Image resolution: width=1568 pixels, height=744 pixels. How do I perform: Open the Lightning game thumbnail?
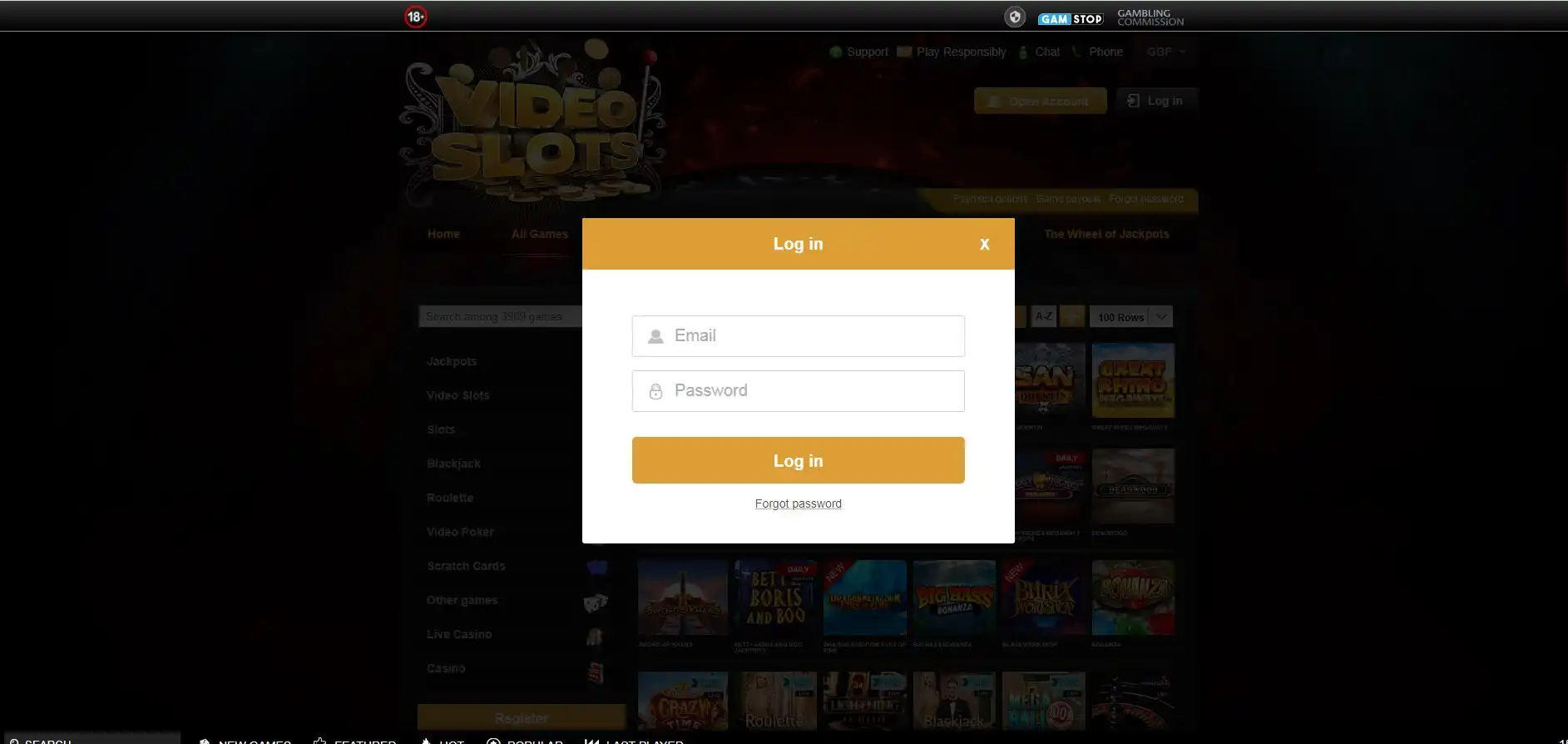point(865,701)
